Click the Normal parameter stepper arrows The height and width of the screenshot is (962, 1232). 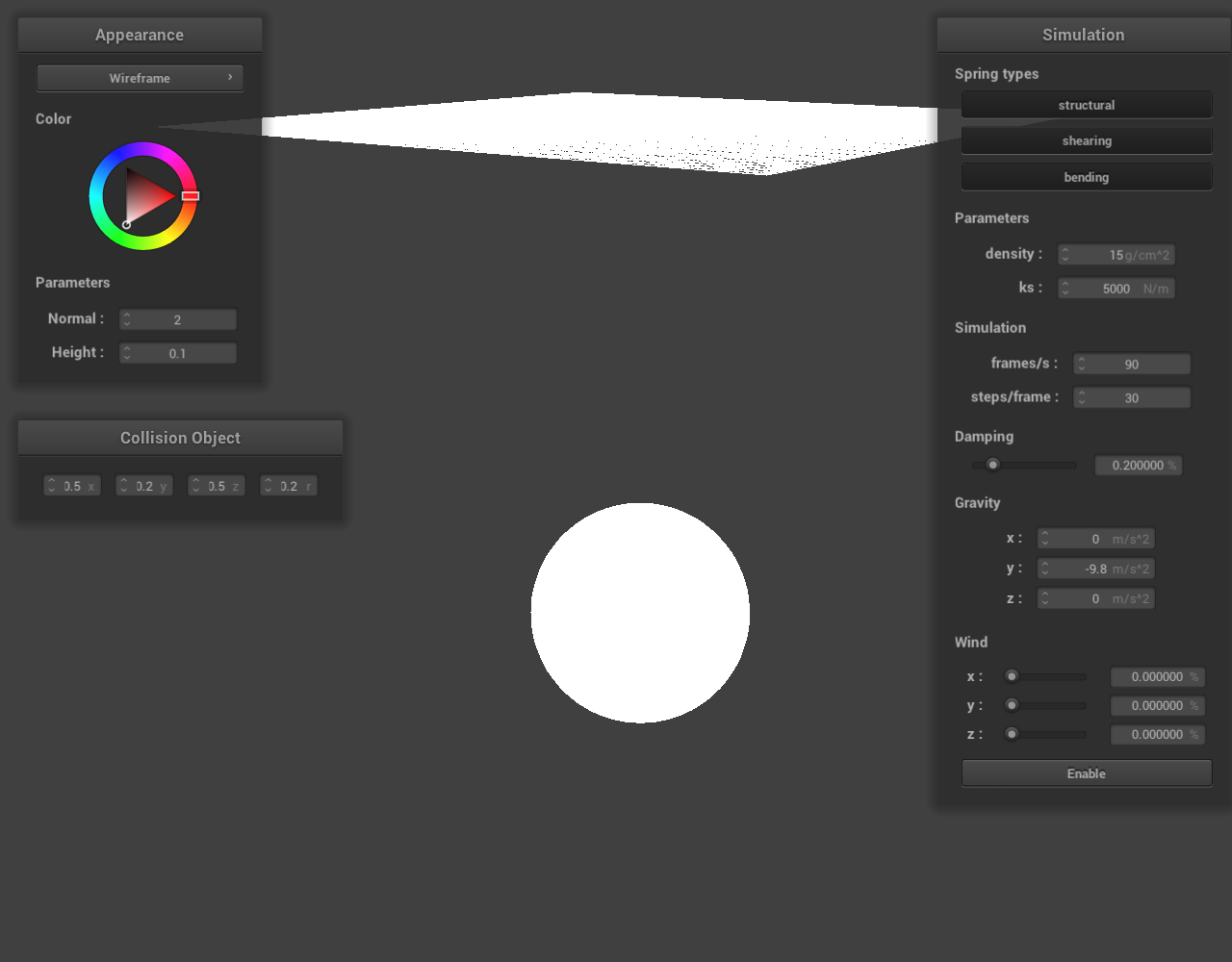point(127,319)
